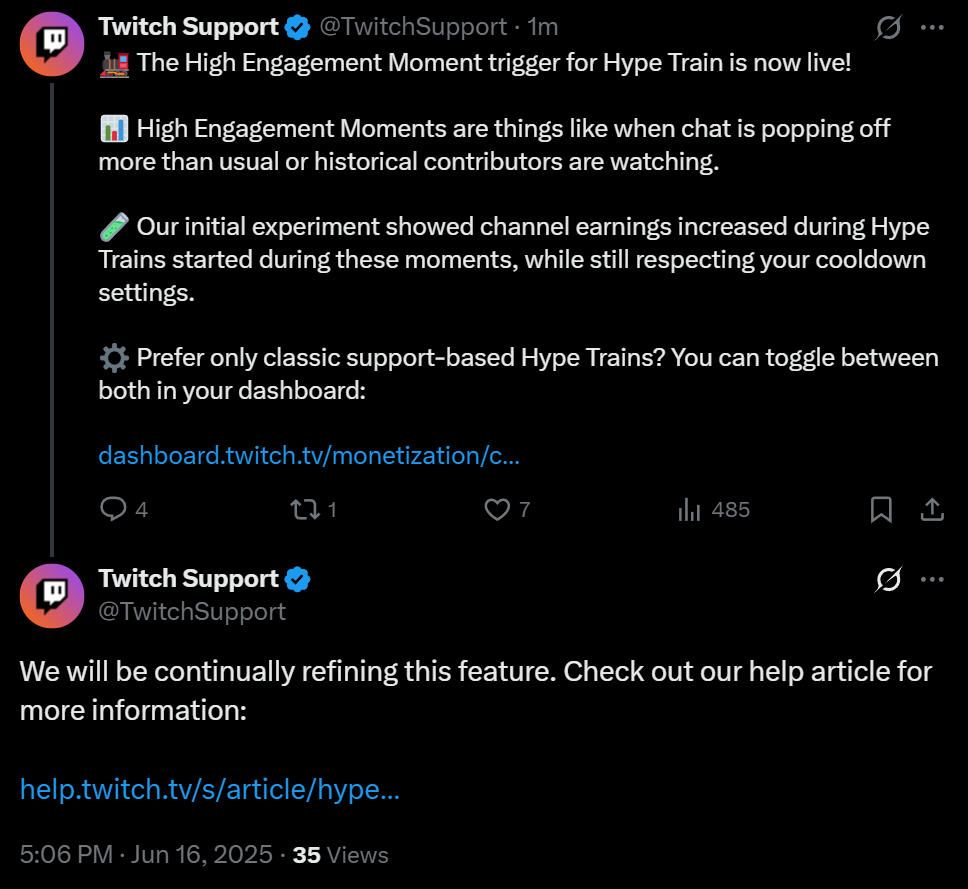Click @TwitchSupport handle under reply name
968x889 pixels.
pos(192,611)
